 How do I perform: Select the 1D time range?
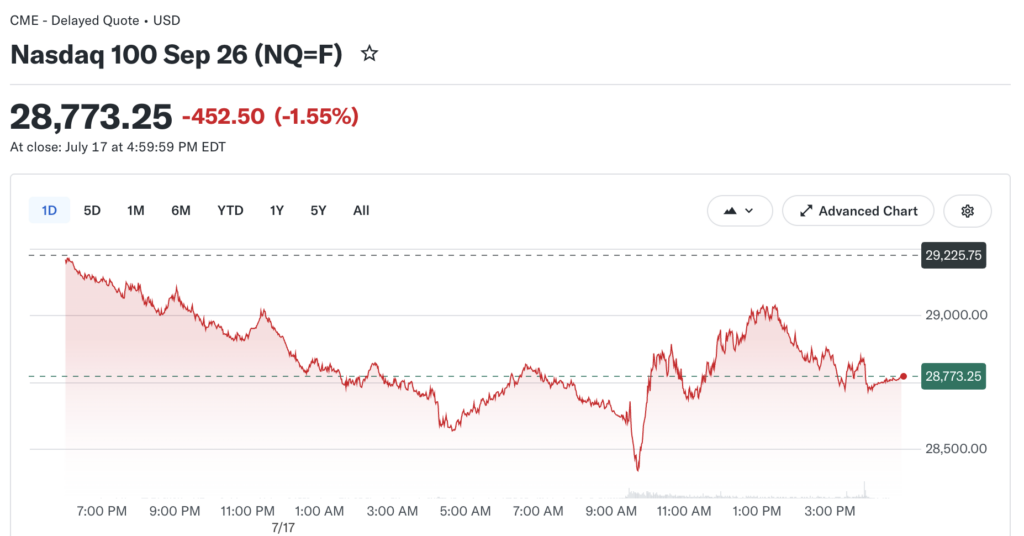(x=50, y=210)
